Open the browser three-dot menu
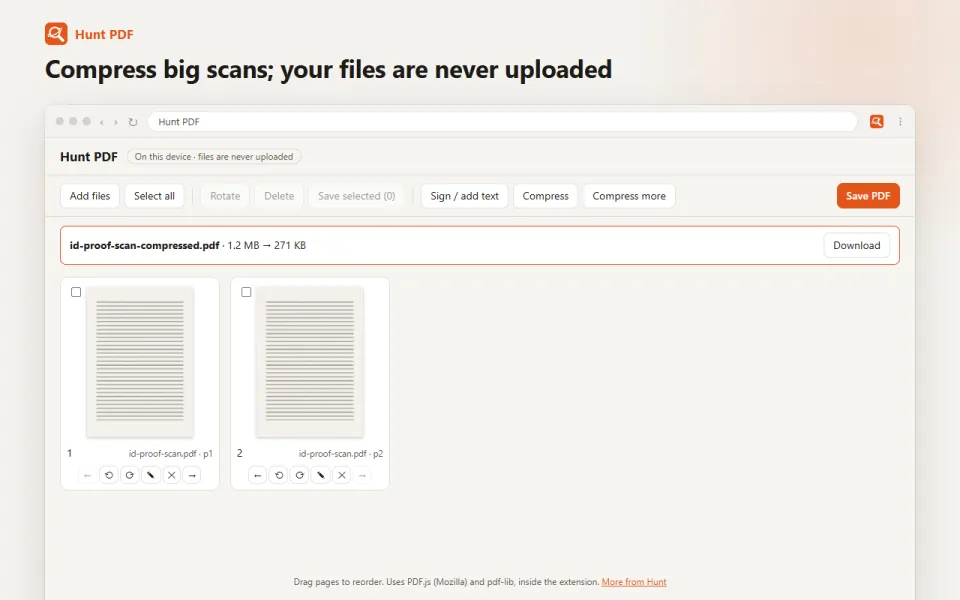Image resolution: width=960 pixels, height=600 pixels. pyautogui.click(x=900, y=122)
